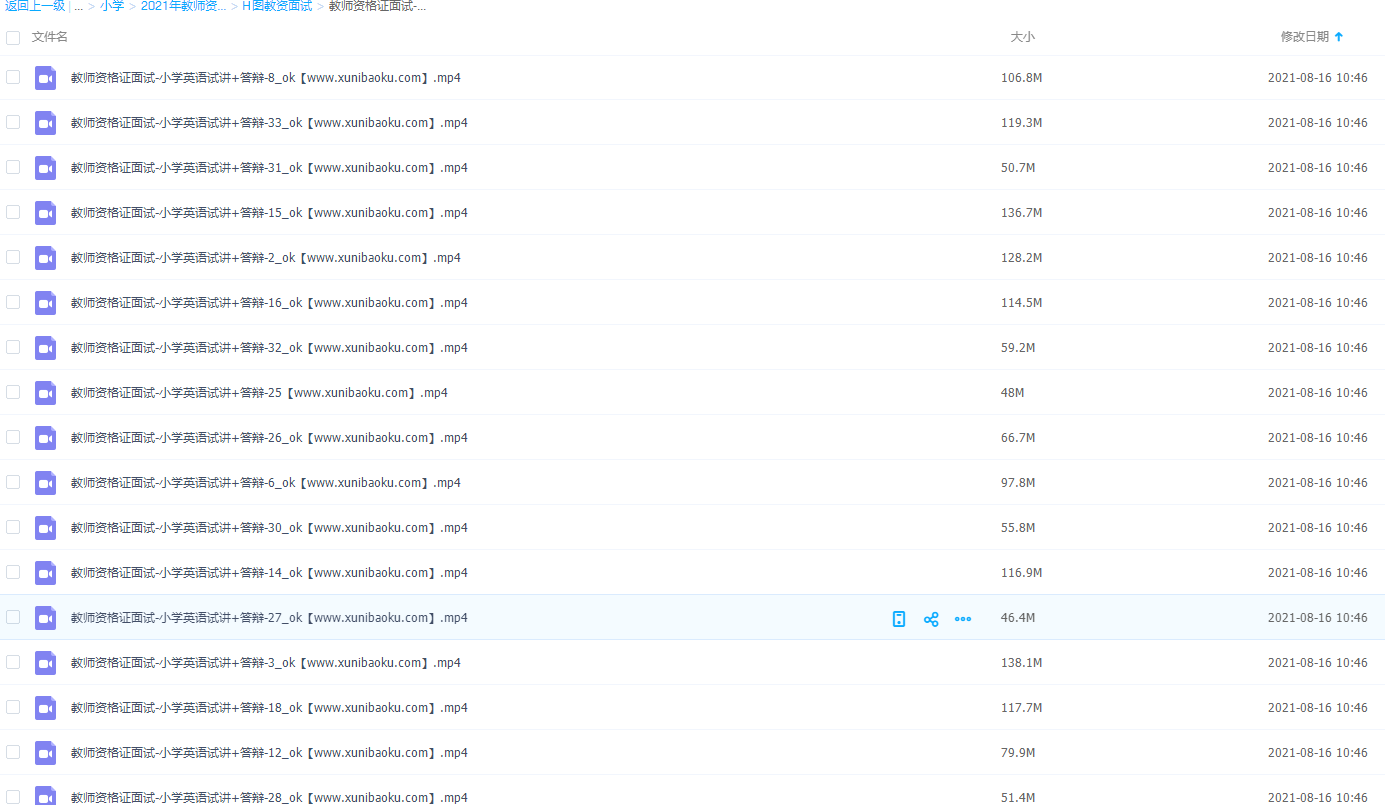The image size is (1385, 805).
Task: Click the video file icon for 答辩-15_ok
Action: [x=46, y=213]
